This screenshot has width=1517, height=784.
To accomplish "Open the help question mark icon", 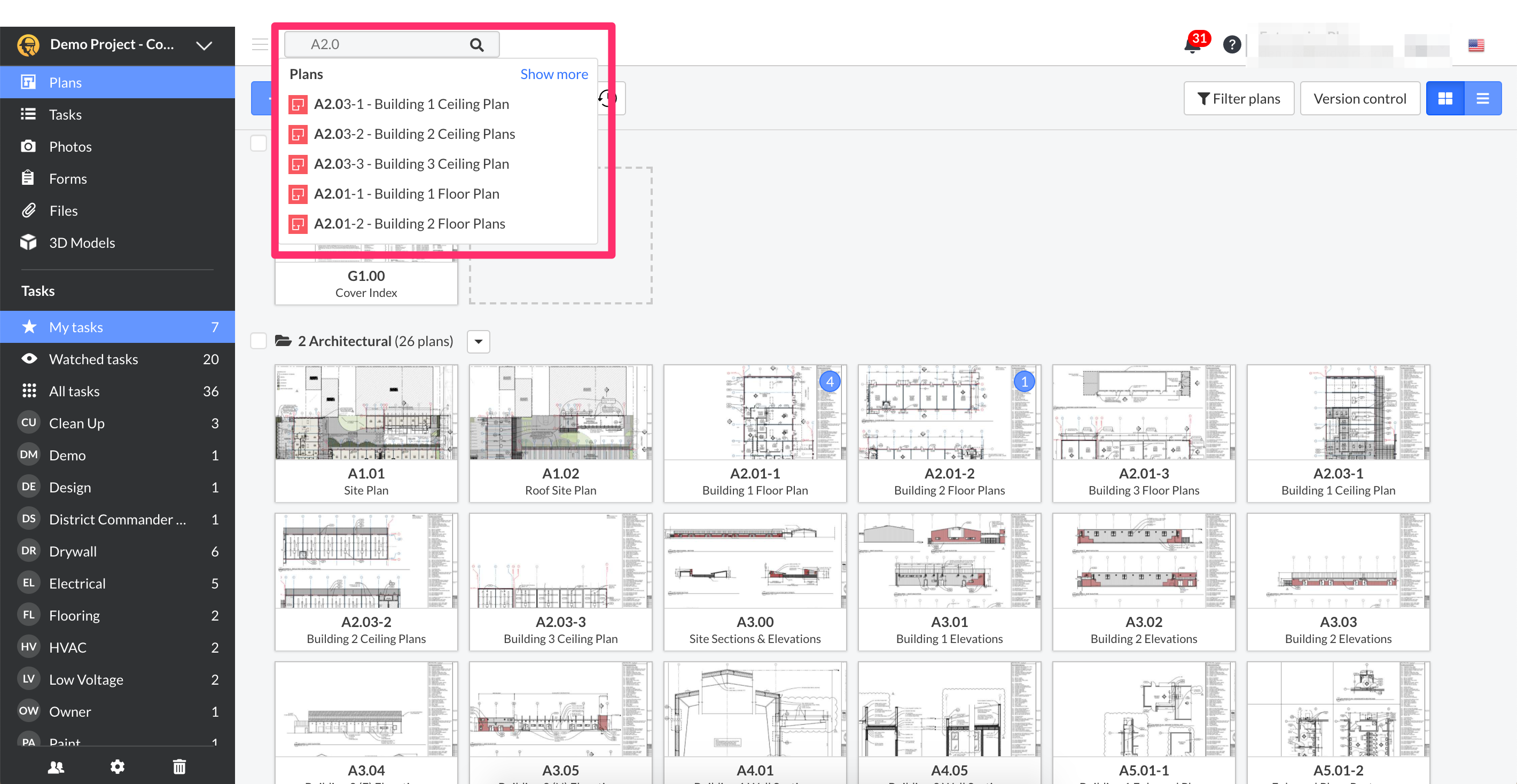I will click(1232, 45).
